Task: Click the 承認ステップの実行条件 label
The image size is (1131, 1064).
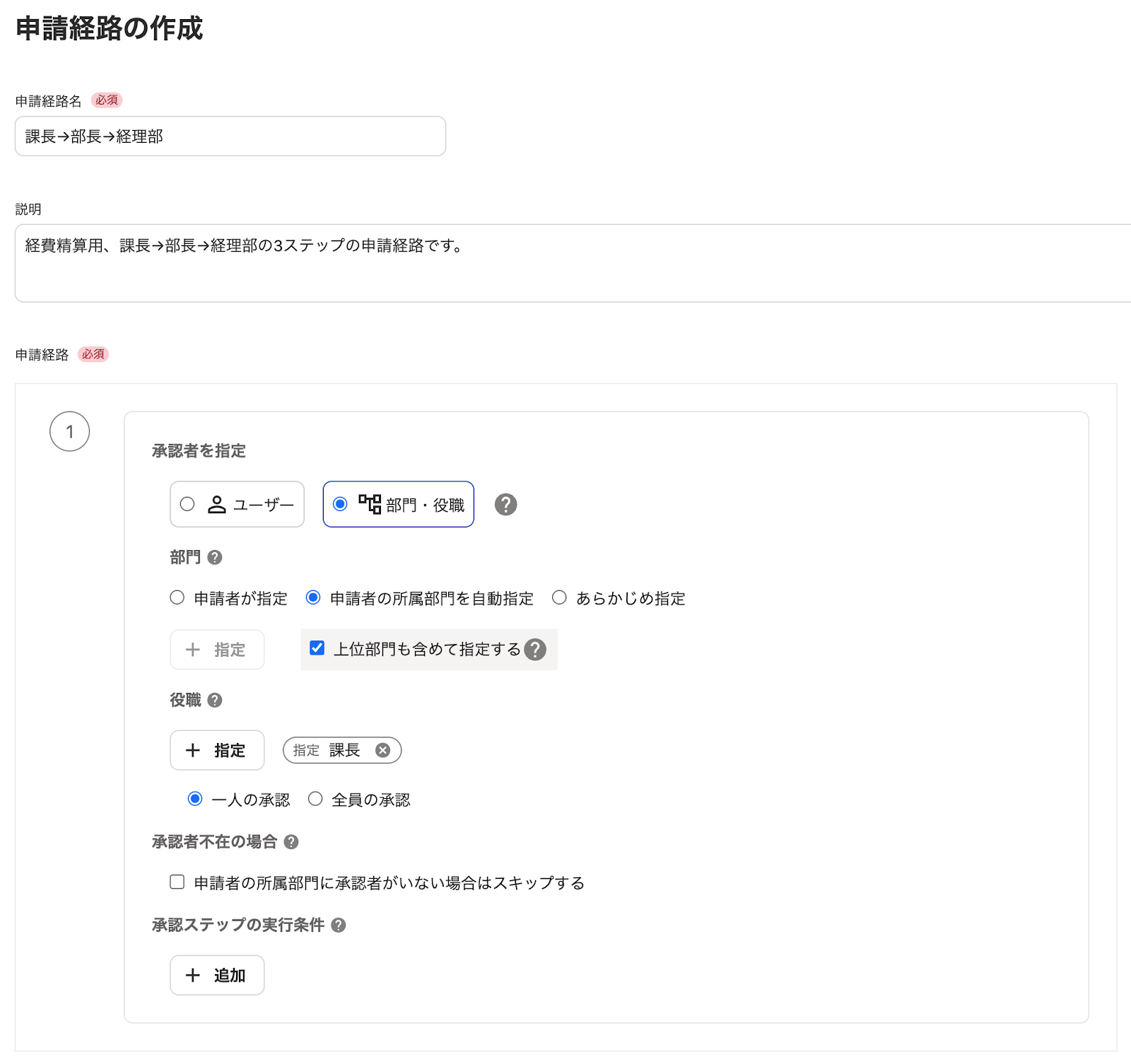Action: [x=238, y=925]
